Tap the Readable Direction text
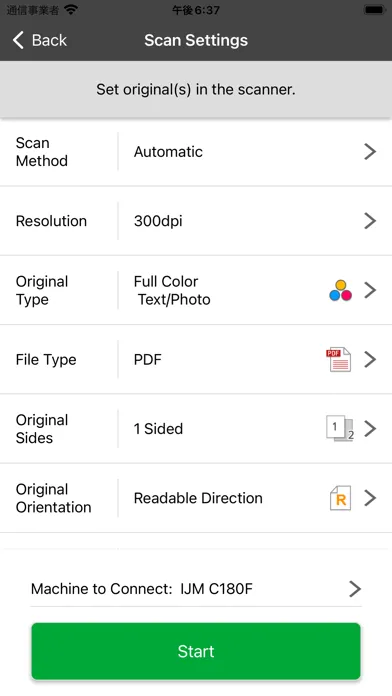Image resolution: width=392 pixels, height=696 pixels. (x=198, y=498)
